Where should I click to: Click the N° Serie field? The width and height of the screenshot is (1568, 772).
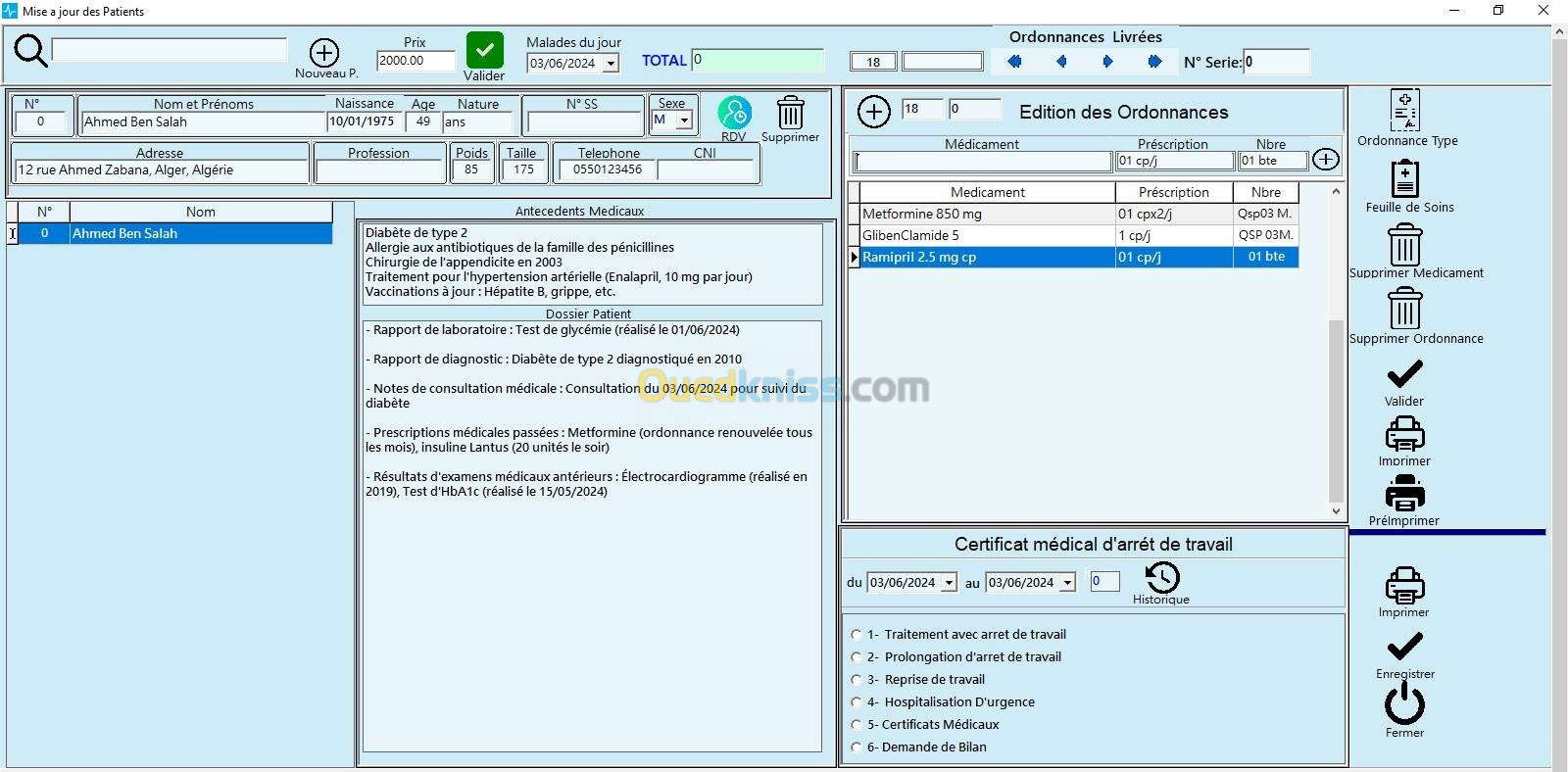click(x=1276, y=62)
